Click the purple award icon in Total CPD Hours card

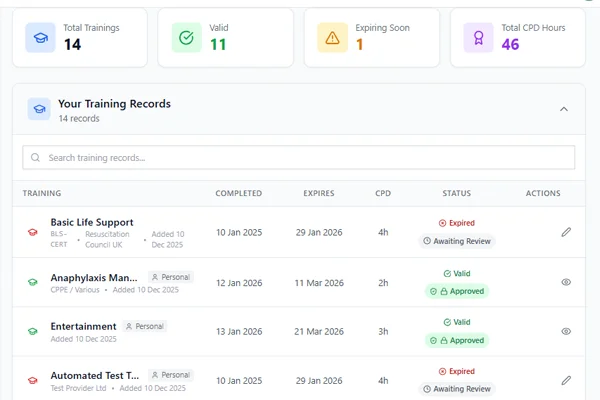pyautogui.click(x=479, y=38)
